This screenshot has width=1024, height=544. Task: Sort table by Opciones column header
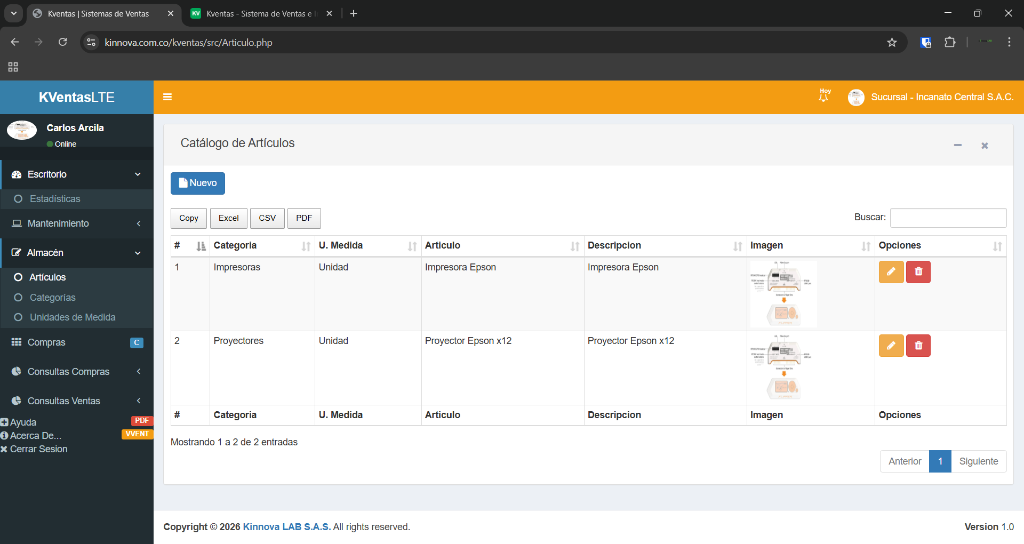940,246
